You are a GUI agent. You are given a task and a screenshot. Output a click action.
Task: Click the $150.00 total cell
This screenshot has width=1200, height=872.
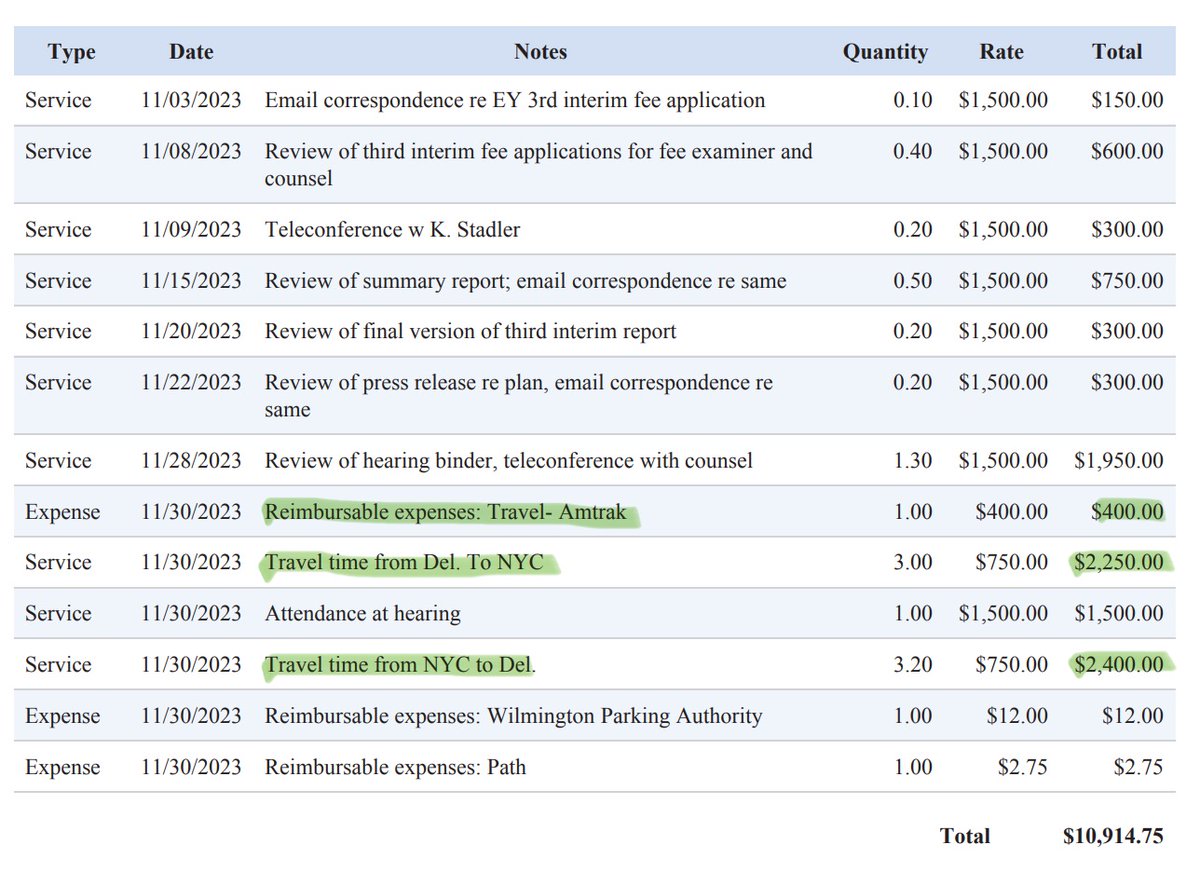[x=1127, y=100]
